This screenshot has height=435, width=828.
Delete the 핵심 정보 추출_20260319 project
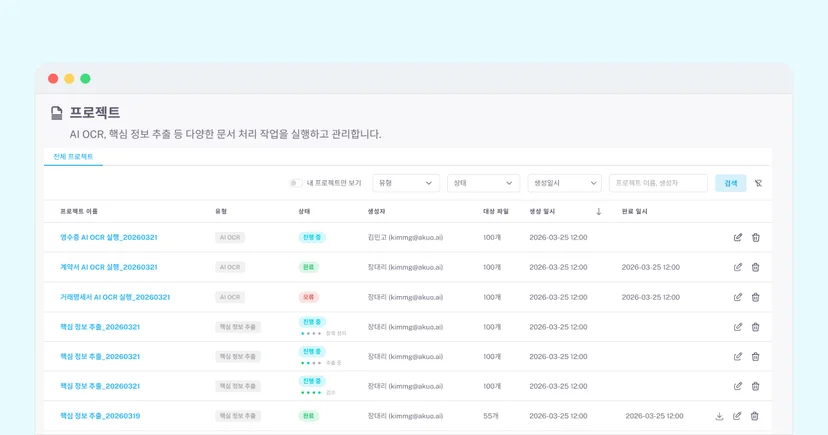(755, 416)
